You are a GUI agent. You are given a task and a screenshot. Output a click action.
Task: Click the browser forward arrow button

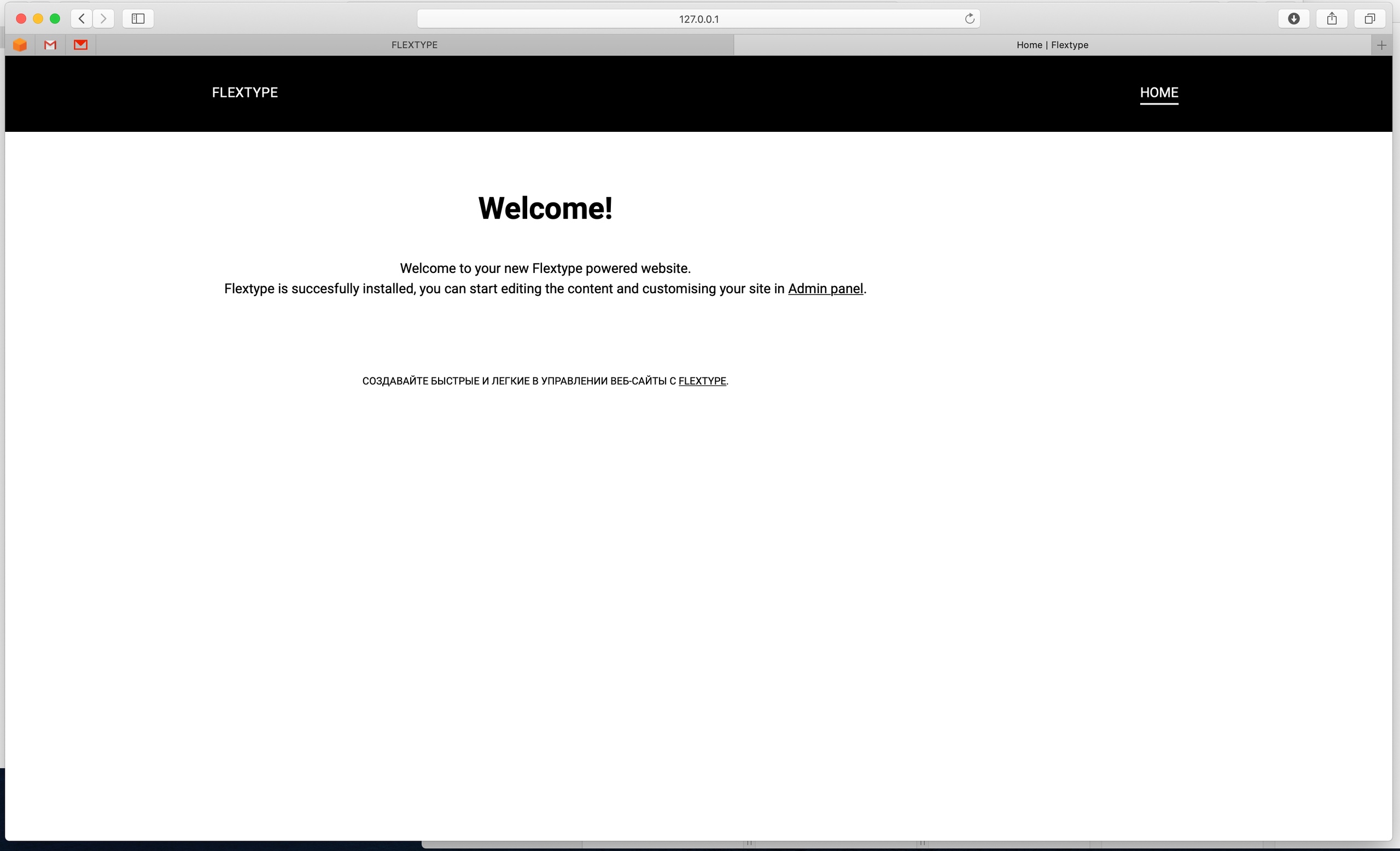click(103, 19)
